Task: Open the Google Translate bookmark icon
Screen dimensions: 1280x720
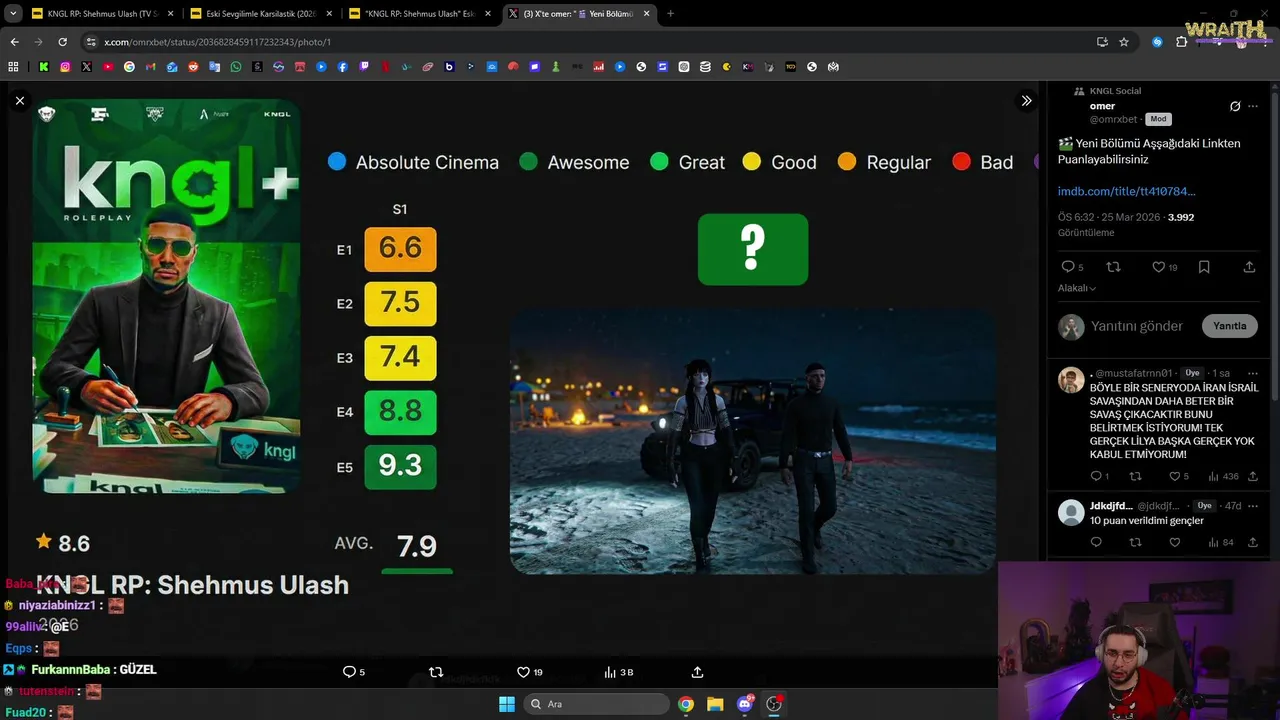Action: tap(215, 67)
